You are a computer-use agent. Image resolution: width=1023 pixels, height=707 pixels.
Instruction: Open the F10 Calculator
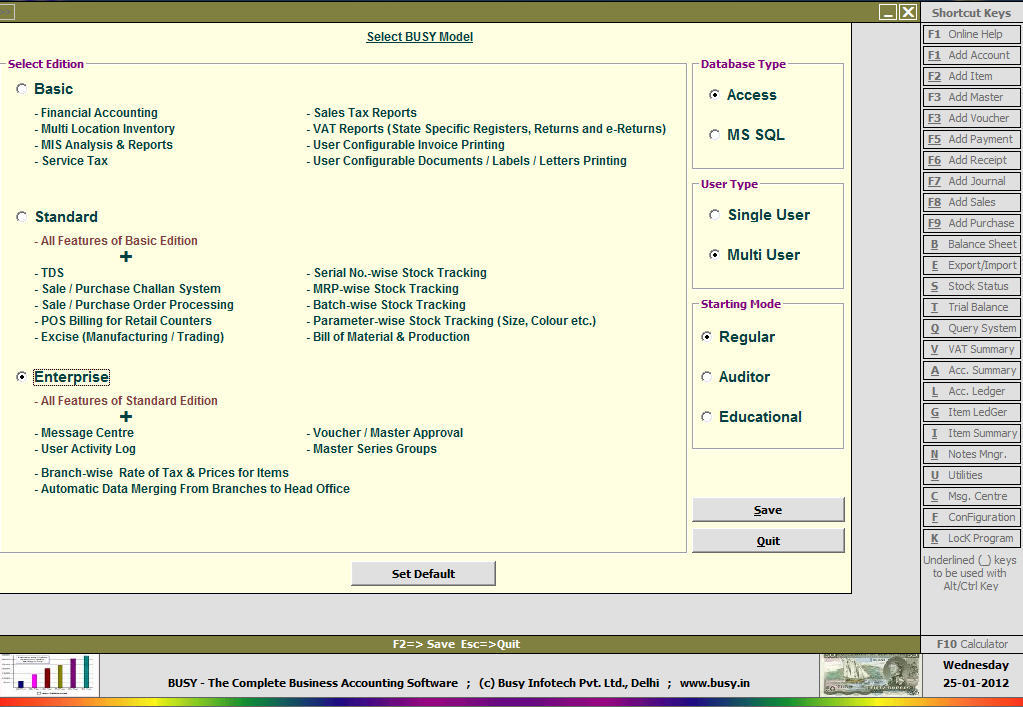coord(971,644)
